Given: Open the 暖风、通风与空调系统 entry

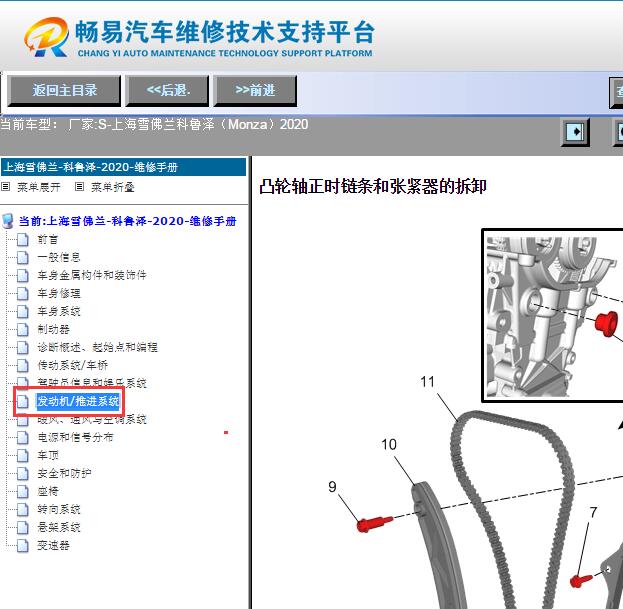Looking at the screenshot, I should (92, 420).
